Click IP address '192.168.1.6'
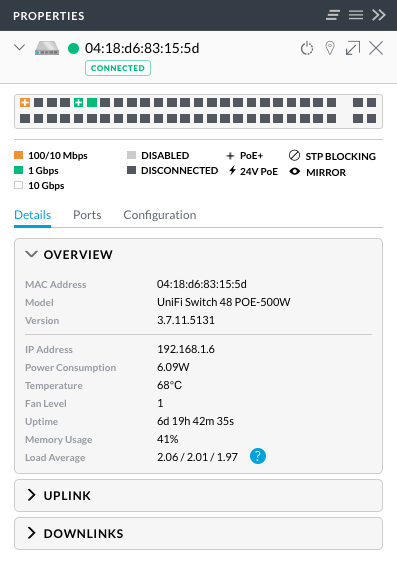The width and height of the screenshot is (397, 563). tap(186, 349)
